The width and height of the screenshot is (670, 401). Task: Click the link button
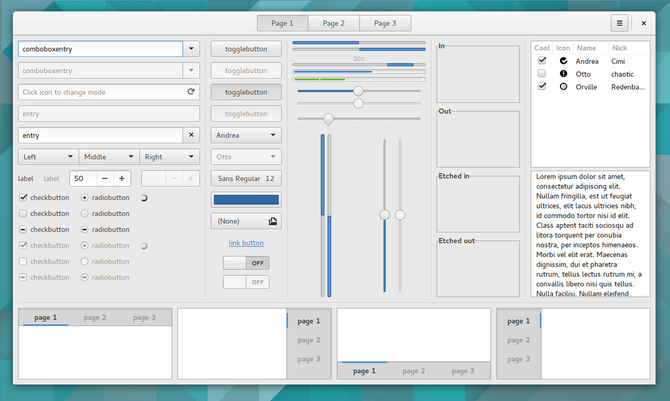click(246, 243)
